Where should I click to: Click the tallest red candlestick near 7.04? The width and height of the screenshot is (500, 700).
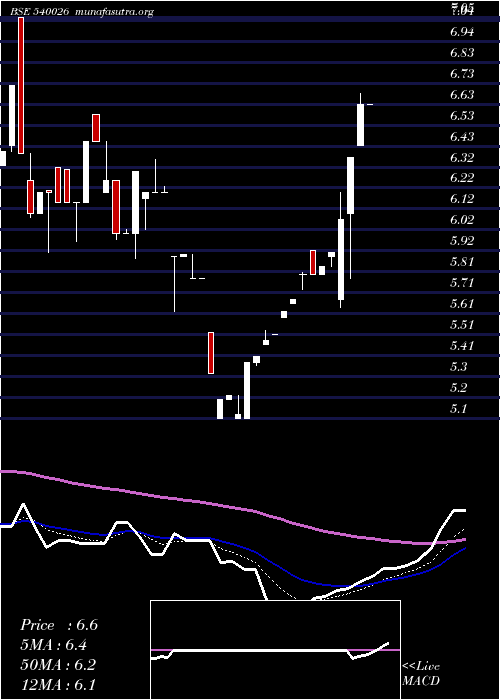point(21,86)
